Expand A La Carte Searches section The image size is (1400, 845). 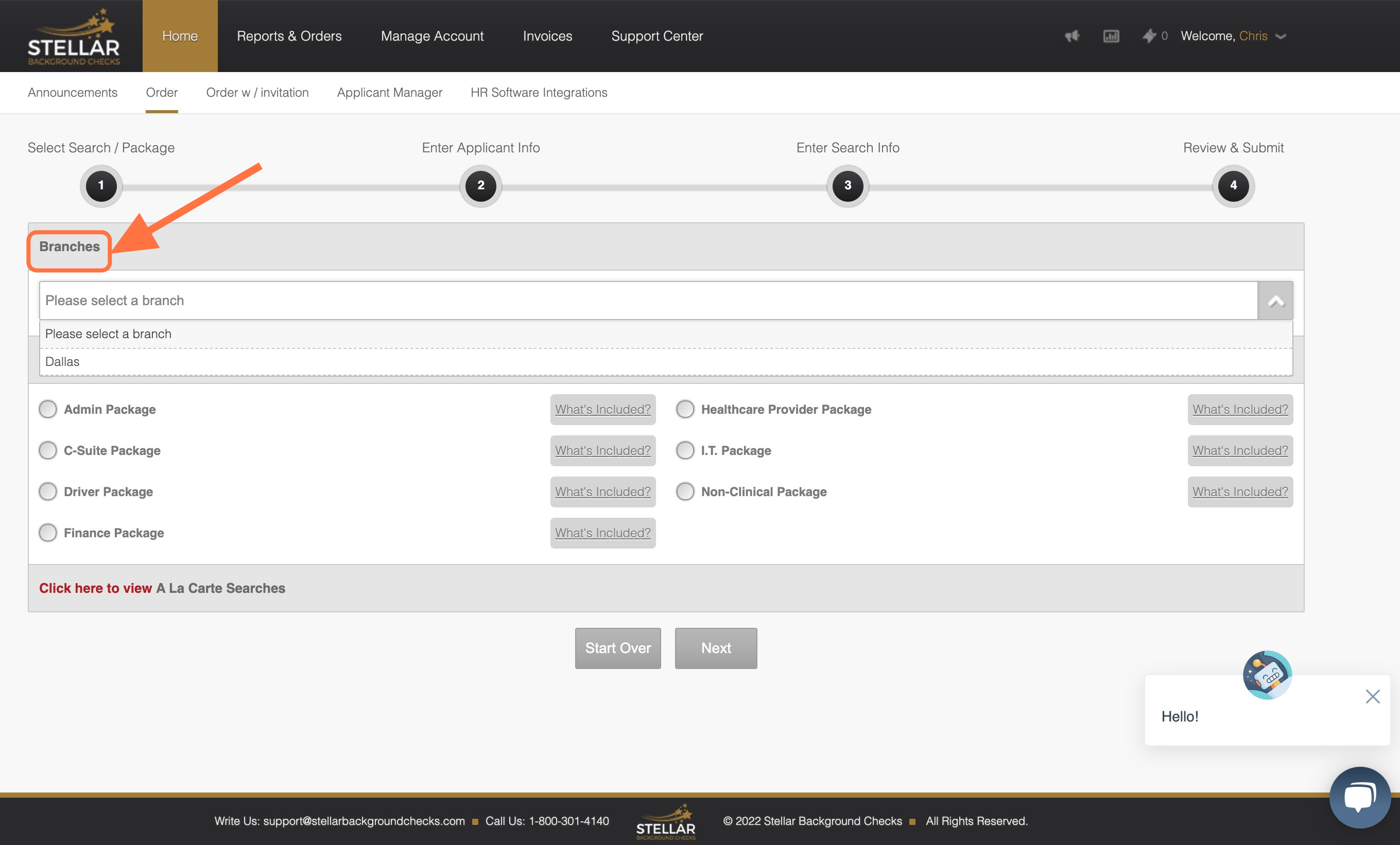click(x=162, y=588)
